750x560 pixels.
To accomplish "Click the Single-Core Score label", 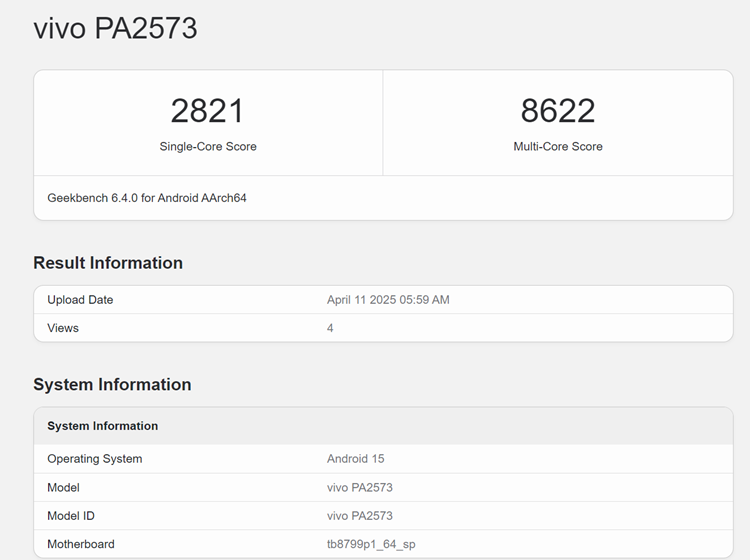I will tap(208, 146).
